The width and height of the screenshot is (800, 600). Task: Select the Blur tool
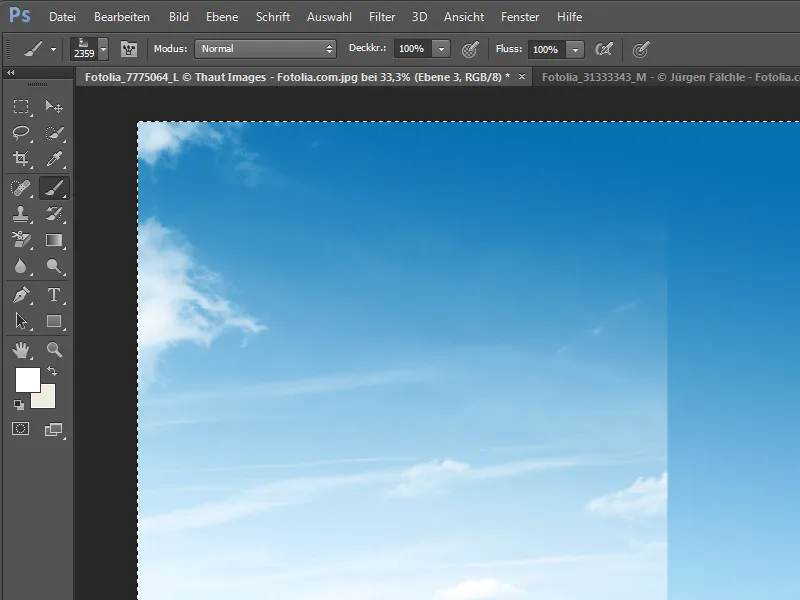coord(21,266)
